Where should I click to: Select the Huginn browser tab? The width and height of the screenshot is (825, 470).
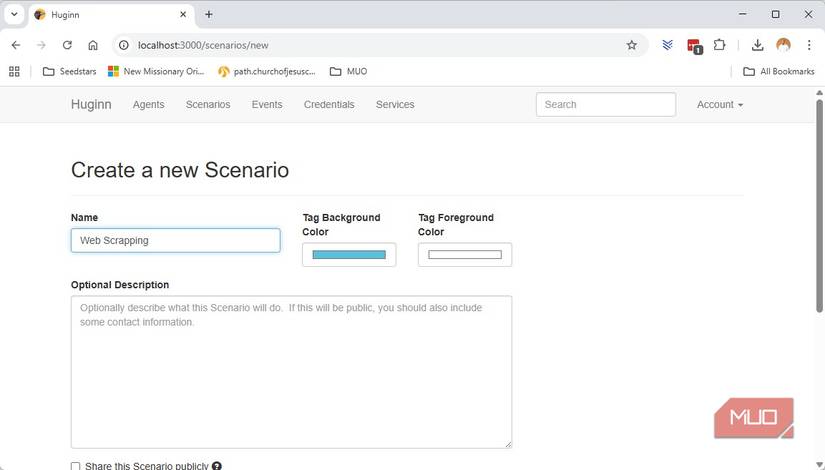[x=110, y=15]
